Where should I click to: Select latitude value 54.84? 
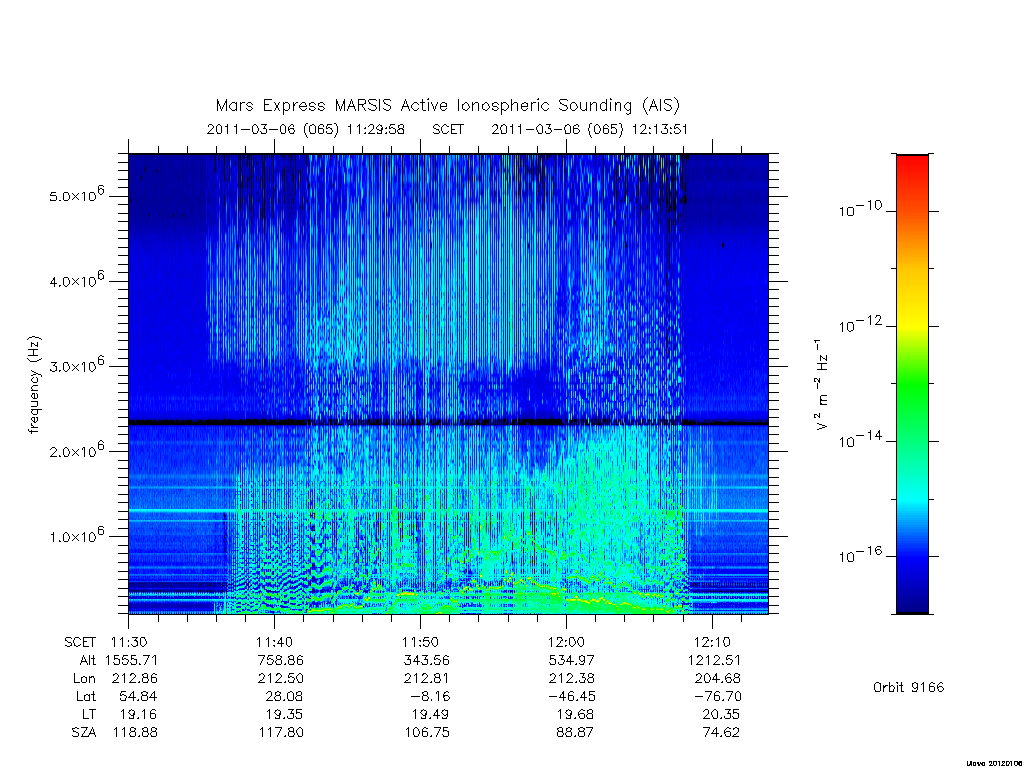pyautogui.click(x=138, y=696)
